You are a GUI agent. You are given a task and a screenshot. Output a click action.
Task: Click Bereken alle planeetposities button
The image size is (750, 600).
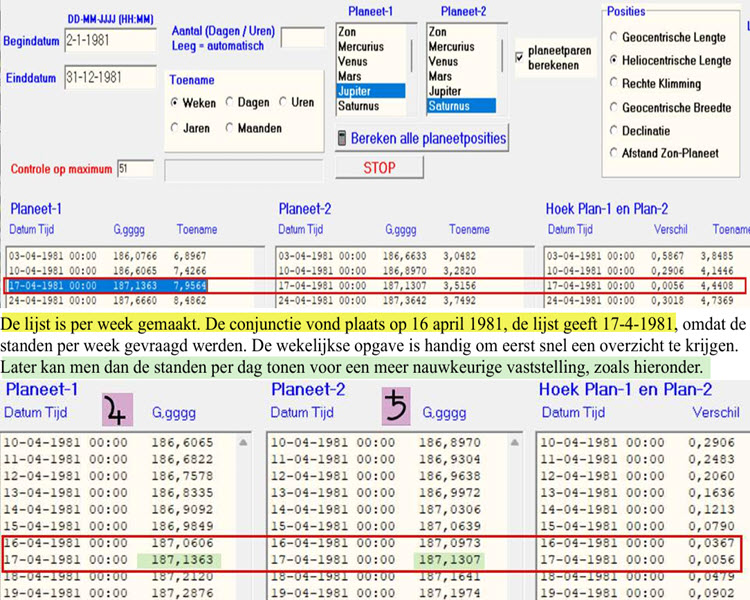[x=422, y=138]
